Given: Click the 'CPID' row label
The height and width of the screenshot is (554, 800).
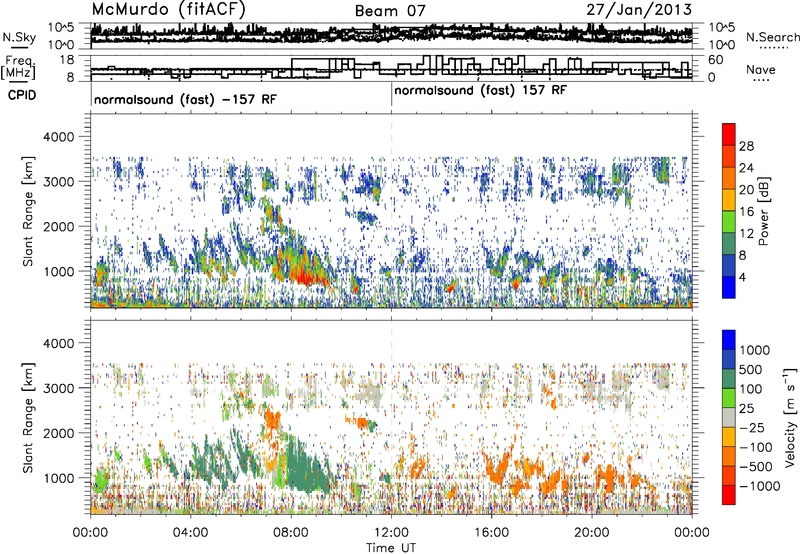Looking at the screenshot, I should (22, 95).
